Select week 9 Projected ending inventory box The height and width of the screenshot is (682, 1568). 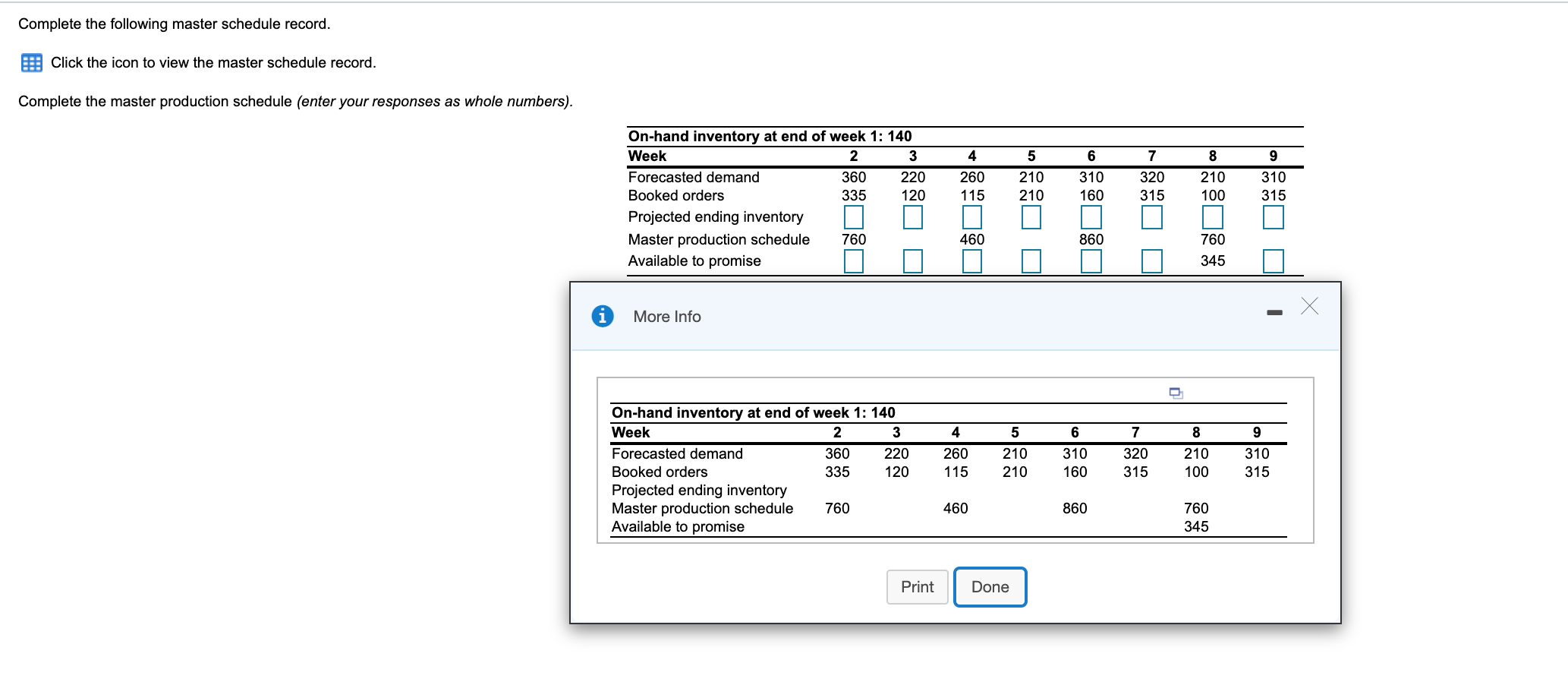tap(1274, 217)
